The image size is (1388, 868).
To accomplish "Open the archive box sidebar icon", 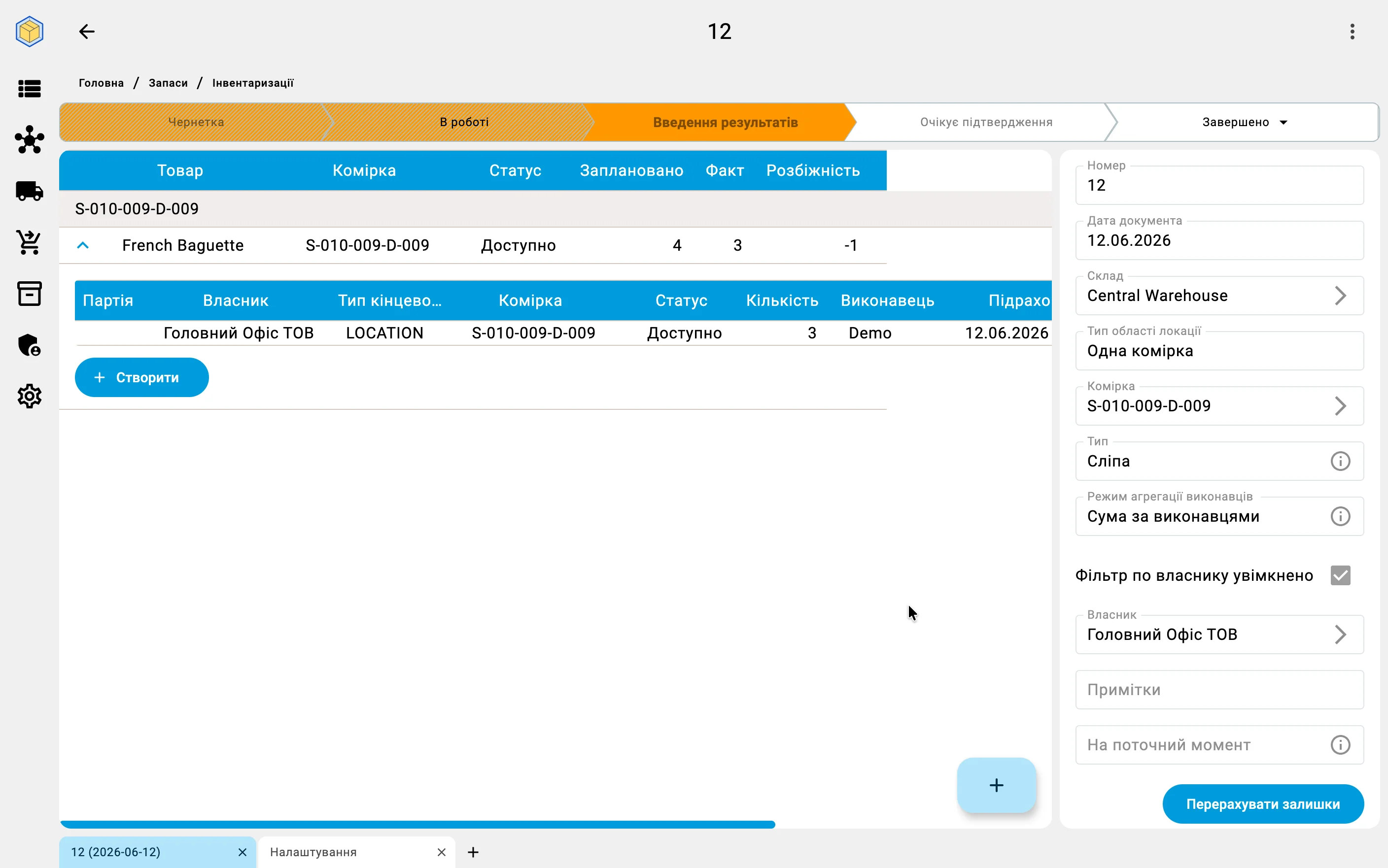I will pyautogui.click(x=29, y=293).
